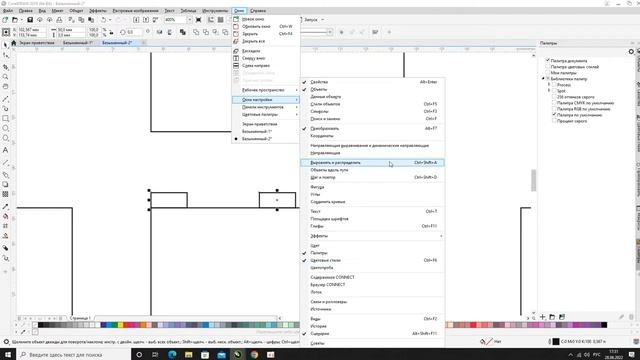Select the Interactive fill bucket tool

pyautogui.click(x=5, y=216)
